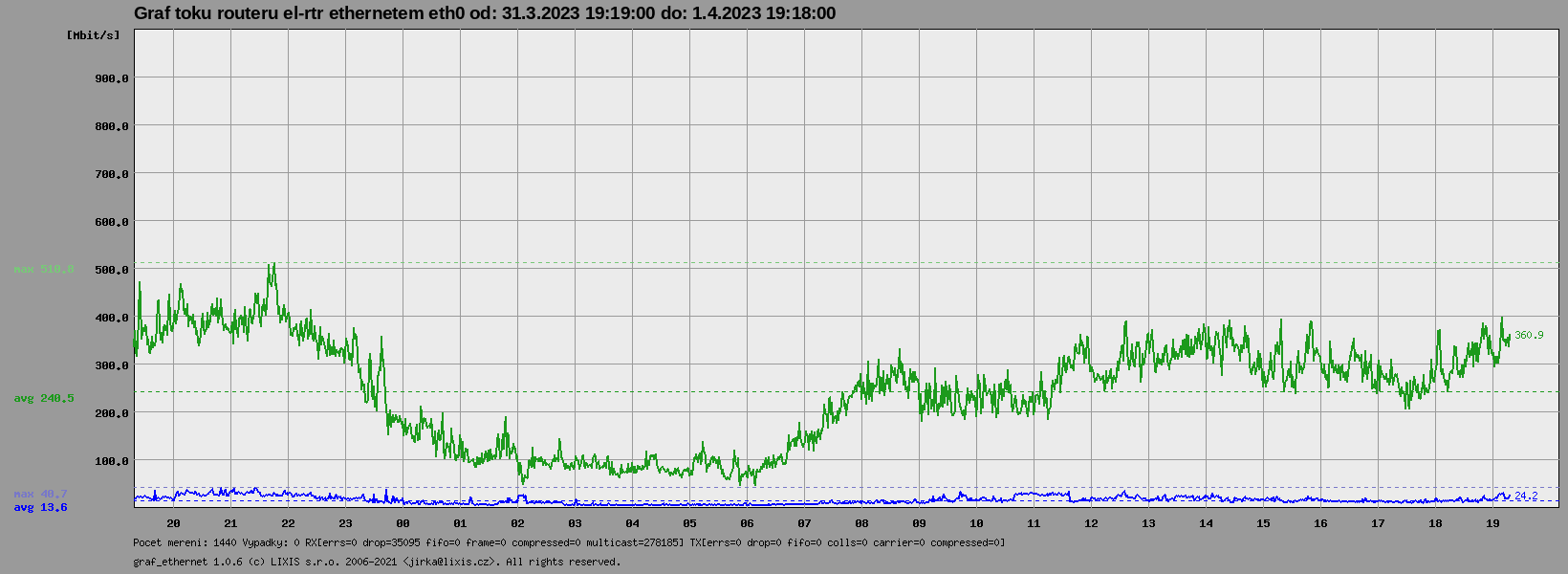Select the green avg 240.5 label
This screenshot has height=574, width=1568.
[x=43, y=398]
